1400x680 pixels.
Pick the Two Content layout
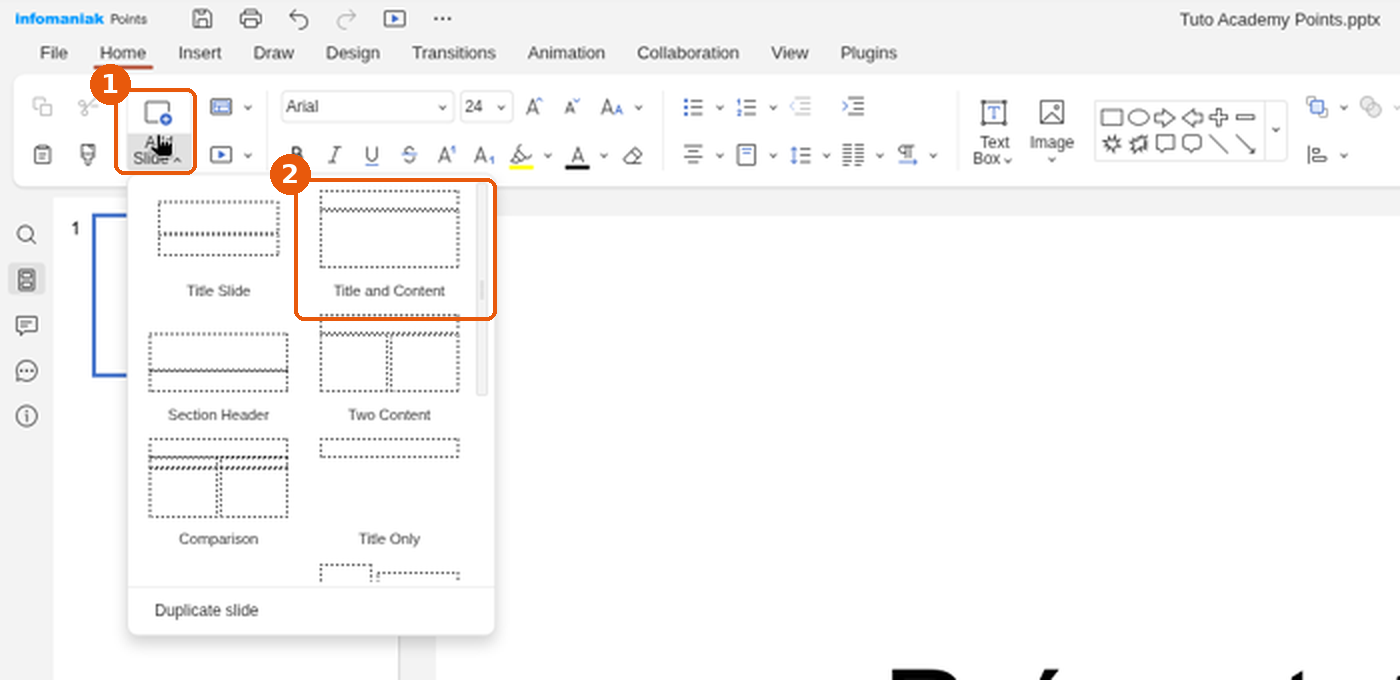pos(389,370)
